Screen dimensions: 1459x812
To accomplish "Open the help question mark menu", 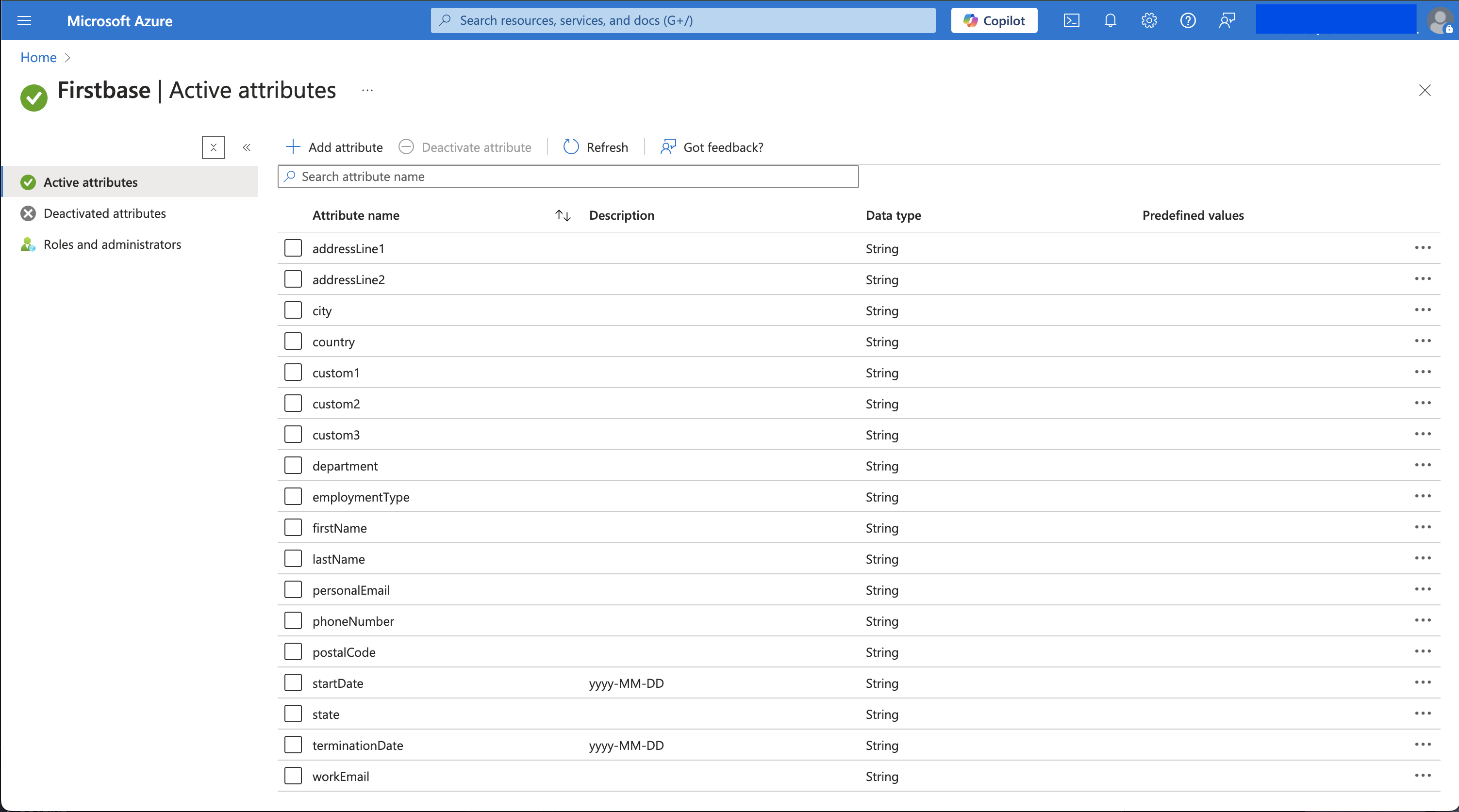I will coord(1188,21).
